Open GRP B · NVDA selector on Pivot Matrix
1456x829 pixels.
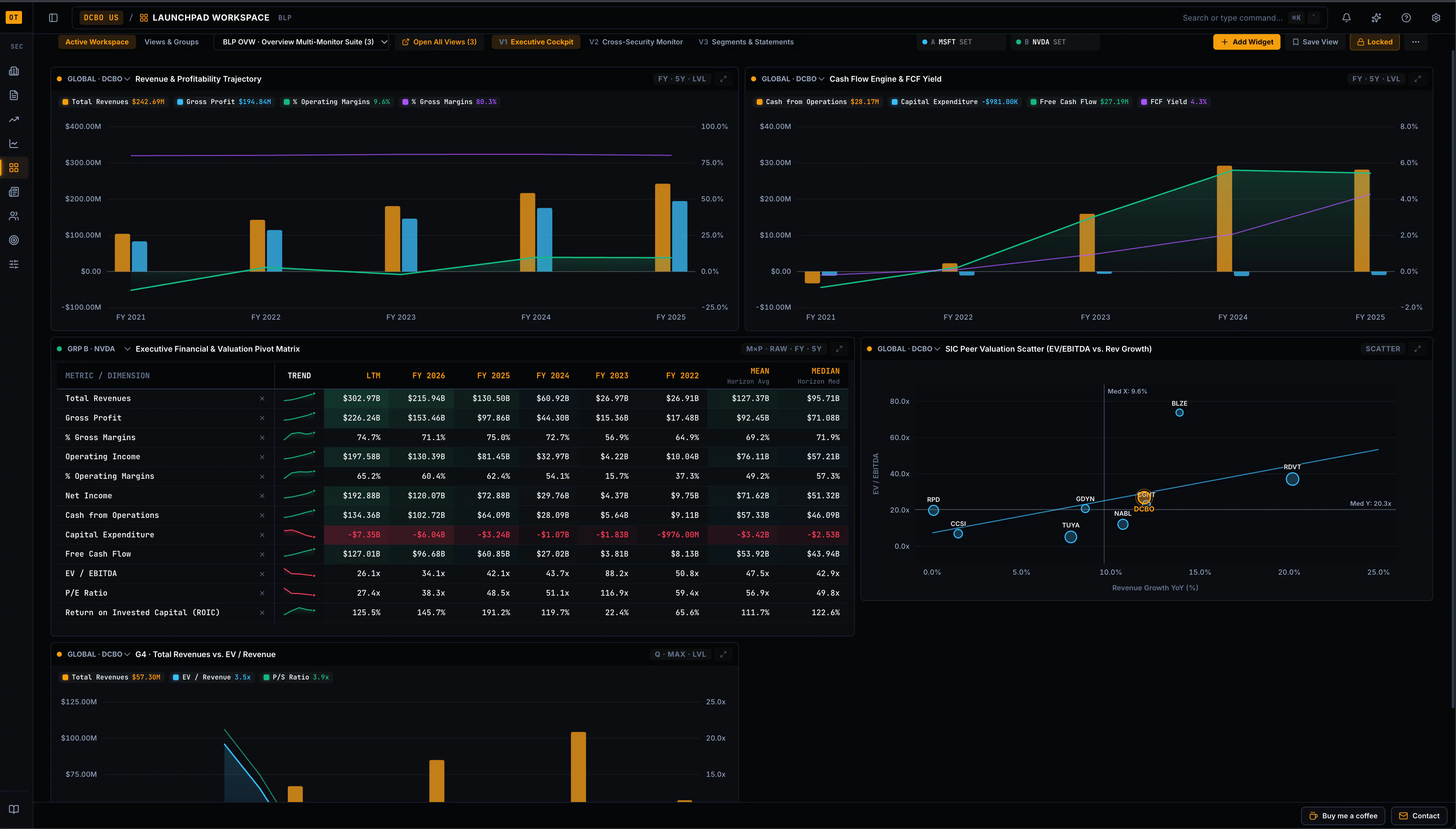pyautogui.click(x=98, y=349)
